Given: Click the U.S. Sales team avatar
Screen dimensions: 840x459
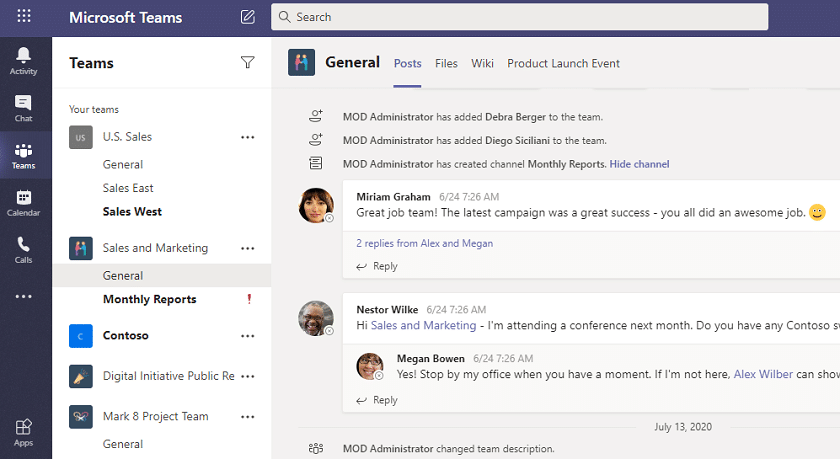Looking at the screenshot, I should pos(80,137).
